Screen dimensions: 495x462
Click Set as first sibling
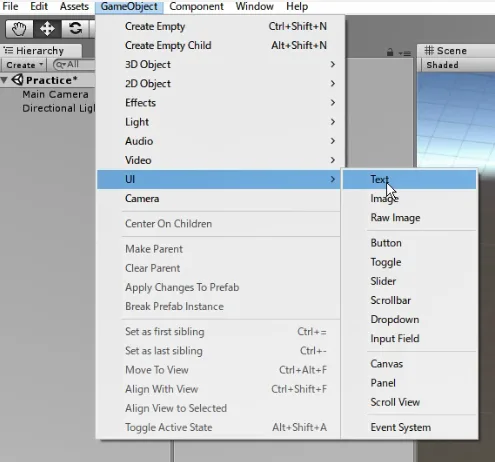click(x=219, y=332)
